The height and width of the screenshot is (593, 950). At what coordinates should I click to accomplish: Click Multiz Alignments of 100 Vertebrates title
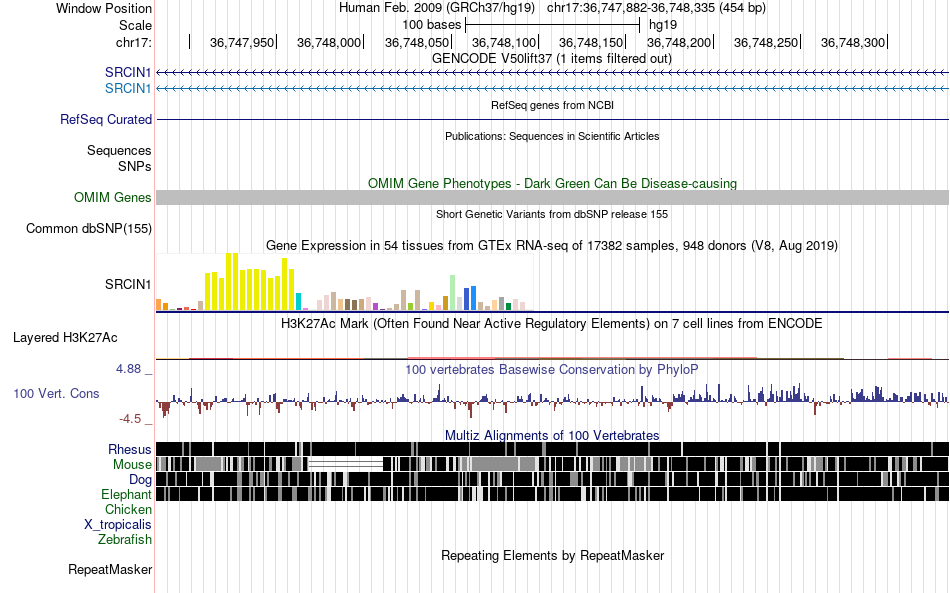point(552,436)
